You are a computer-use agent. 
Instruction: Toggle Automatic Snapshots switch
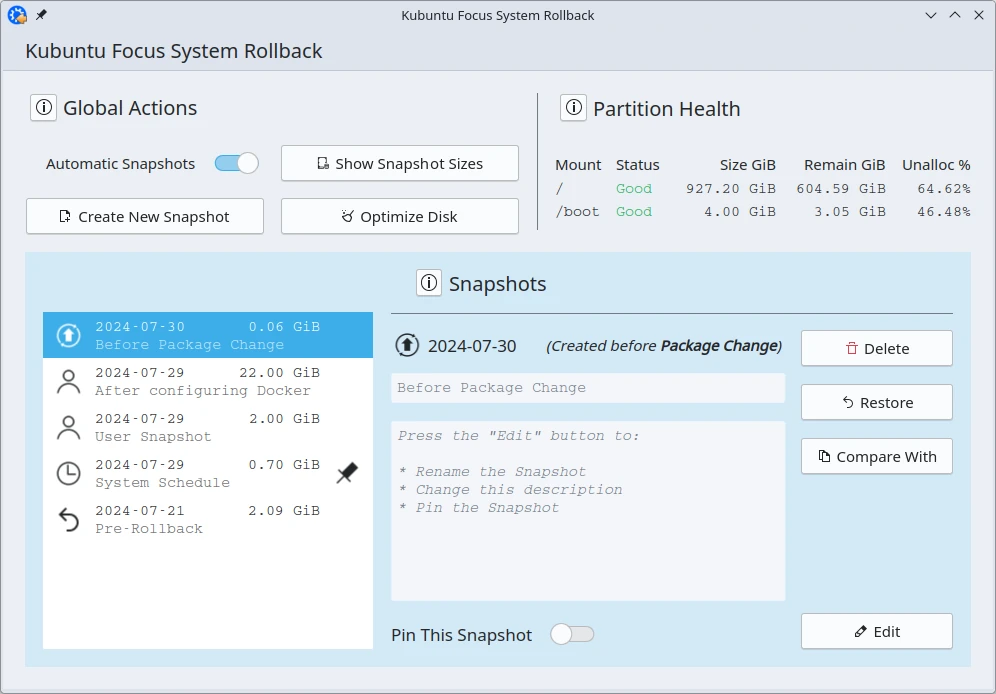point(236,164)
